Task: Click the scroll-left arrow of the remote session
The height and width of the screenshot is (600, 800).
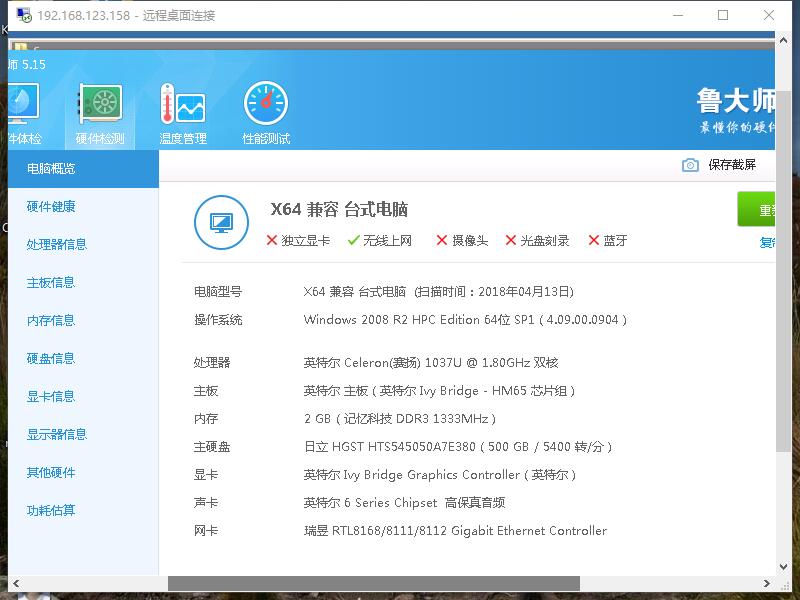Action: tap(16, 583)
